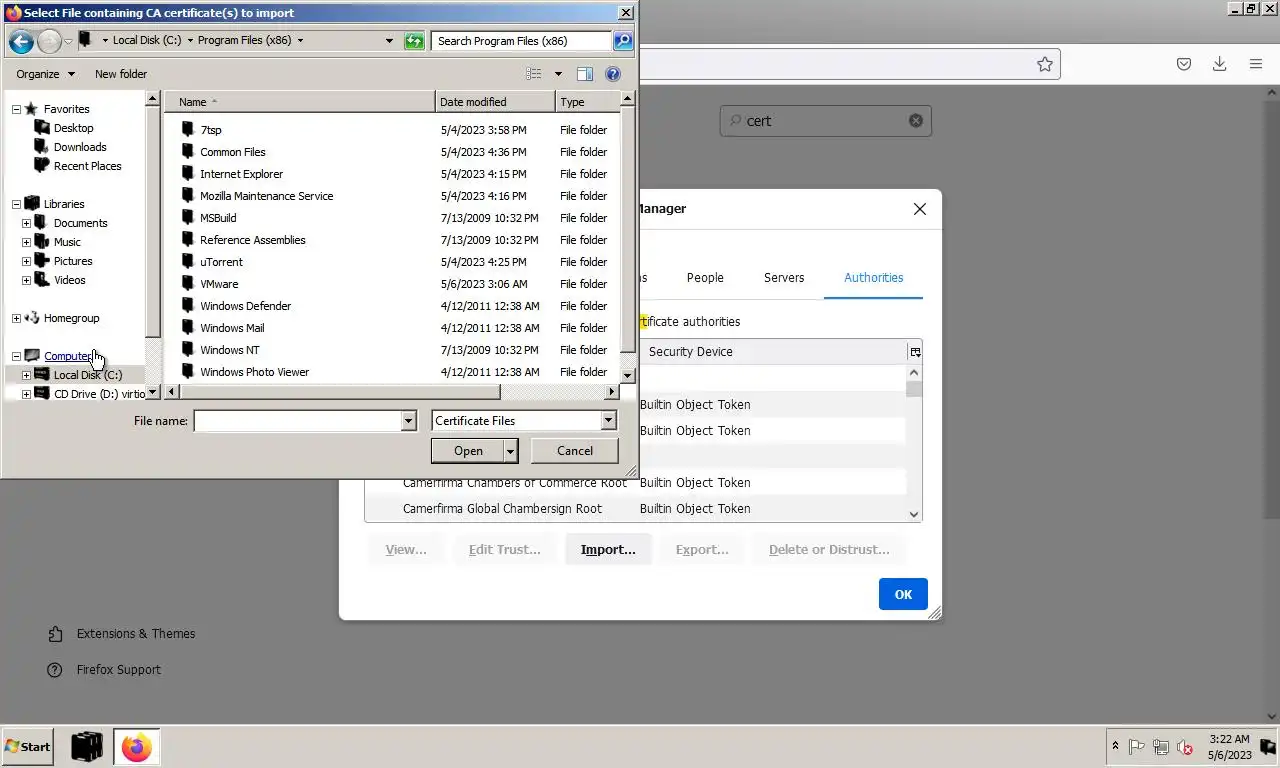Screen dimensions: 1280x768
Task: Click the Firefox Support question icon
Action: coord(55,670)
